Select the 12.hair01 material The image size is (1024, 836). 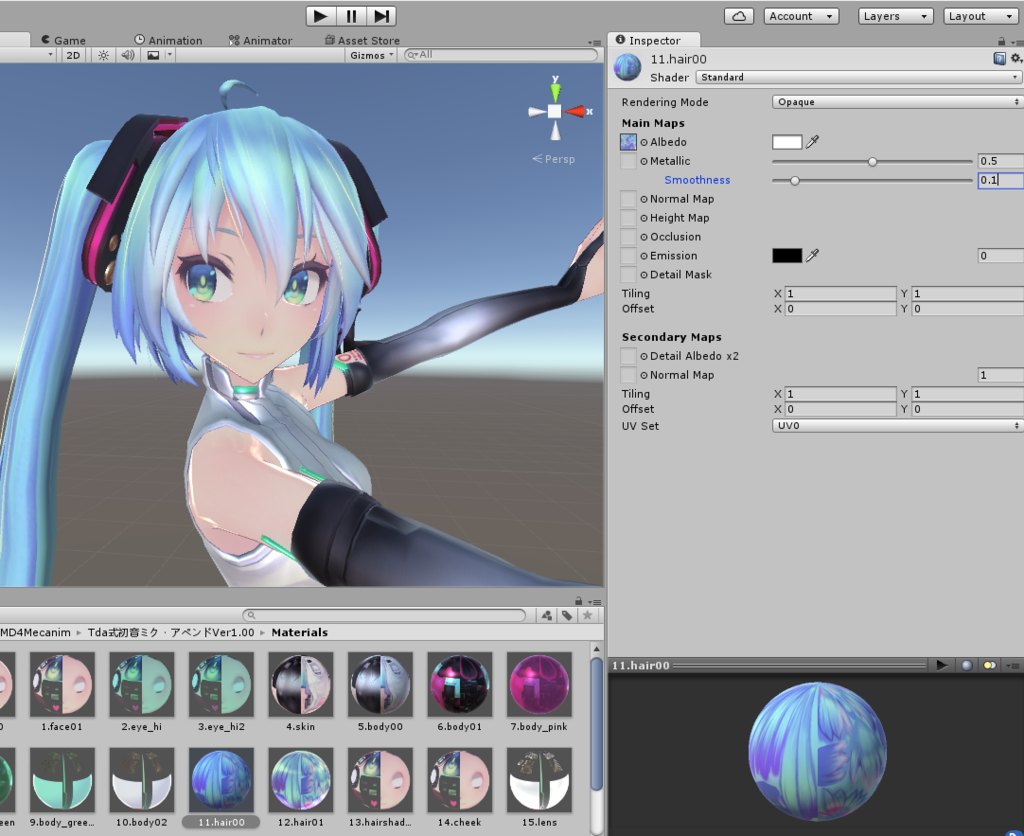(300, 788)
